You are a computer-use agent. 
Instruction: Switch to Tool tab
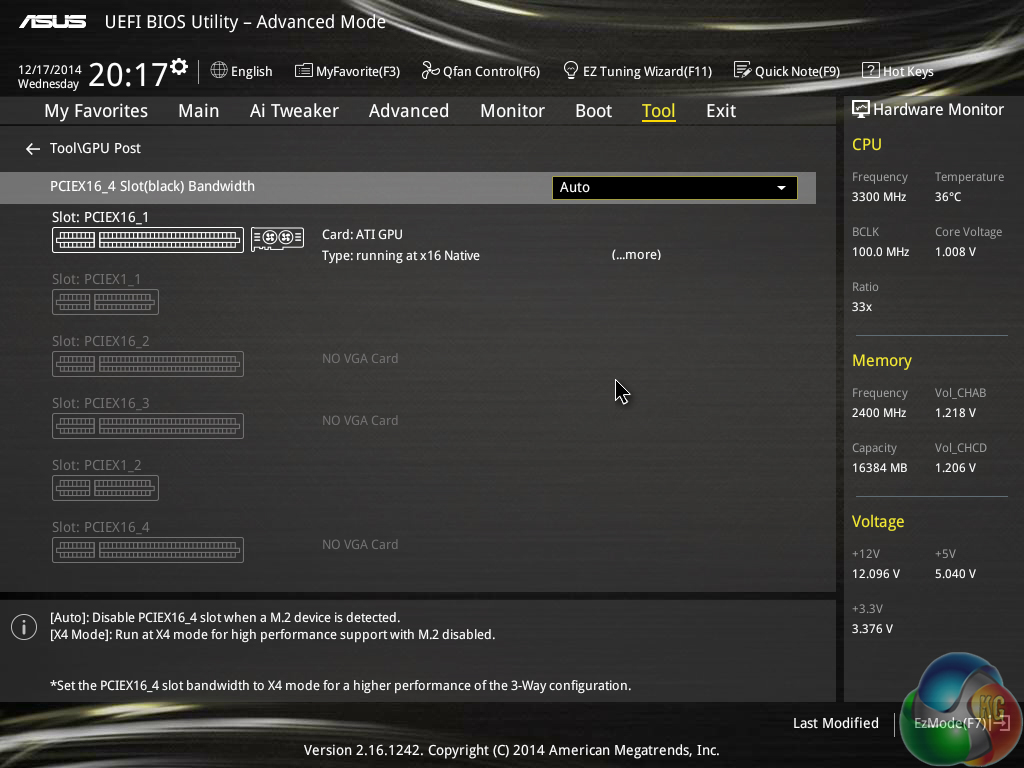[x=658, y=111]
